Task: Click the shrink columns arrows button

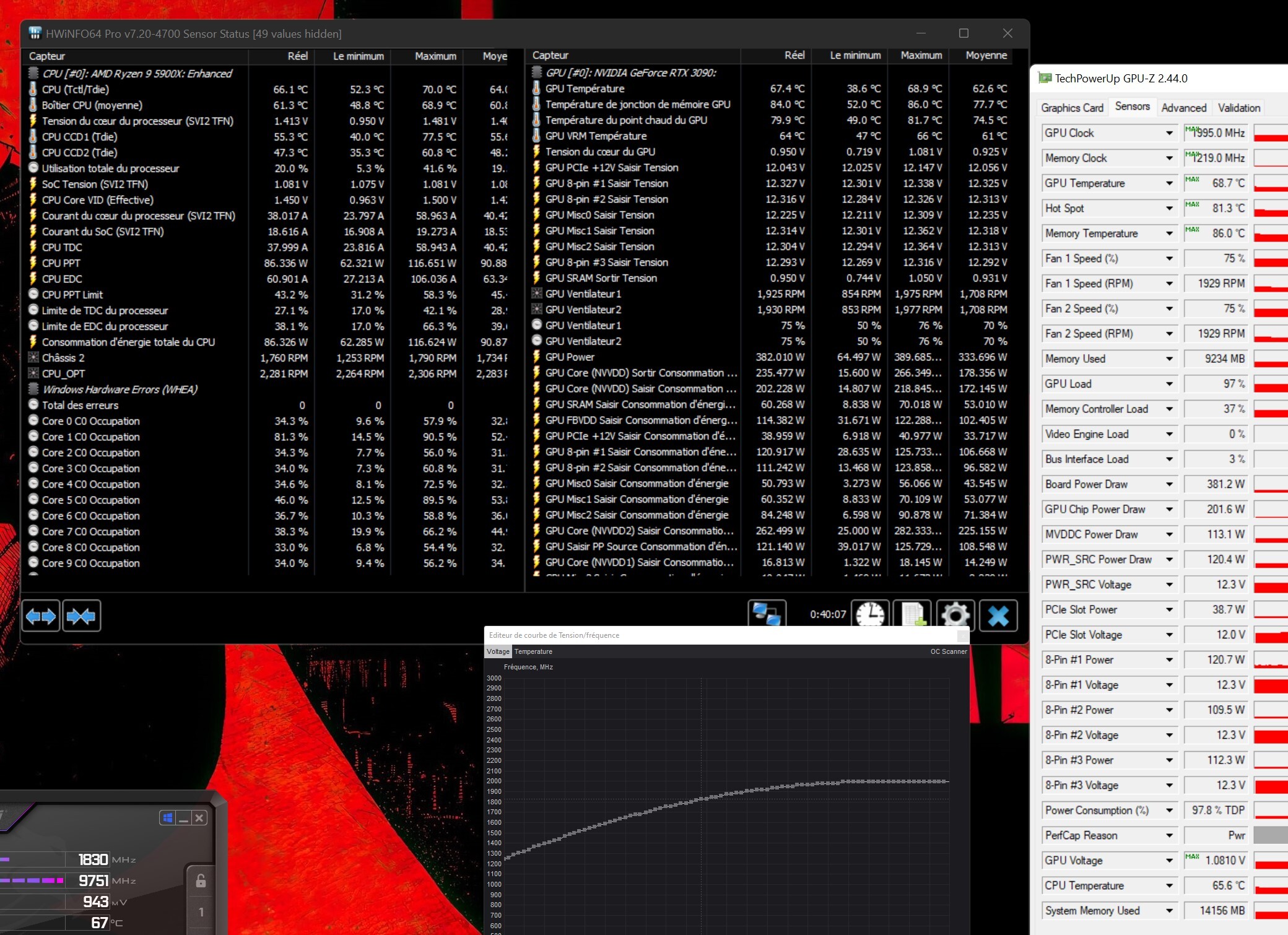Action: pos(81,616)
